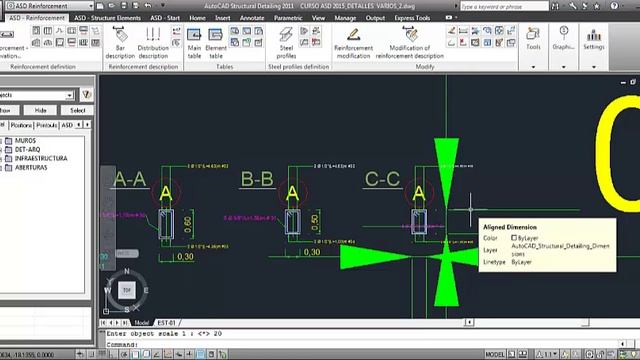640x360 pixels.
Task: Open the Output ribbon tab
Action: pyautogui.click(x=375, y=18)
